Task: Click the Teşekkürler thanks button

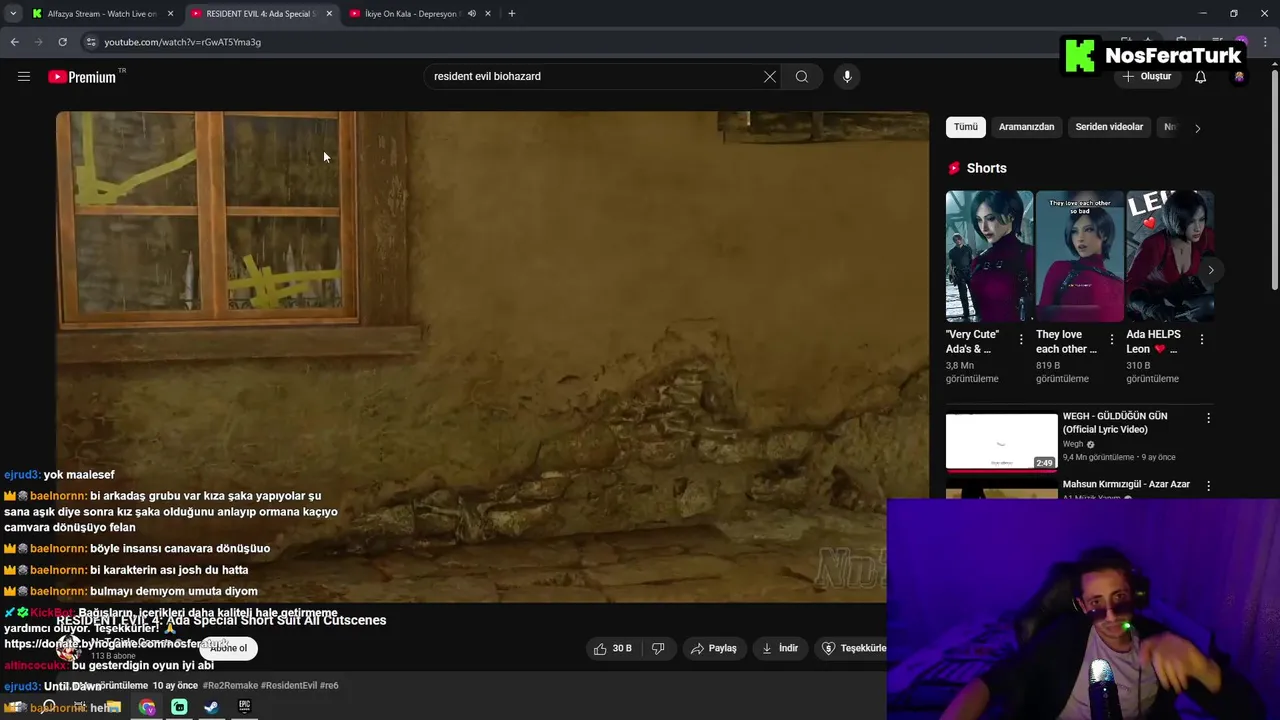Action: (852, 648)
